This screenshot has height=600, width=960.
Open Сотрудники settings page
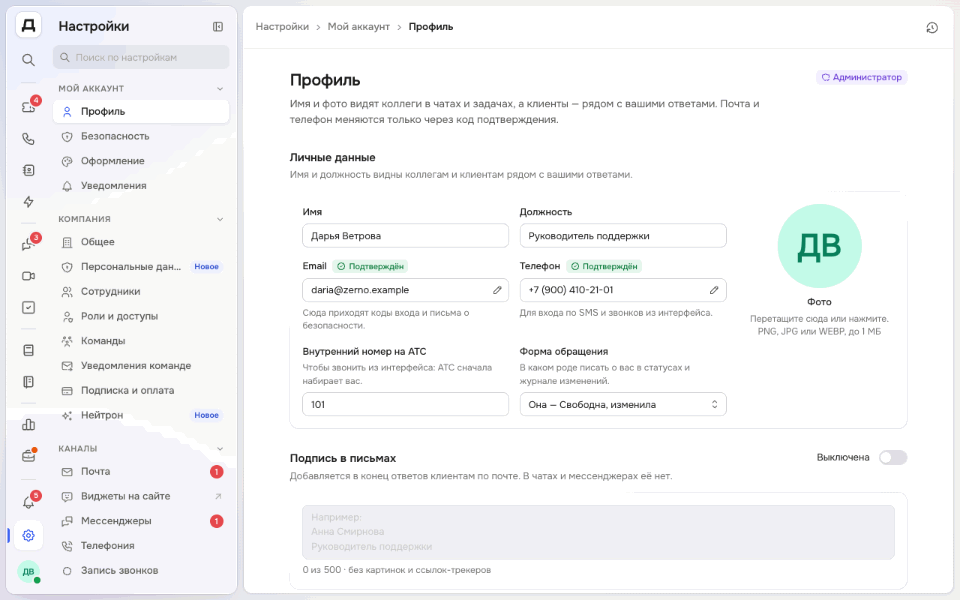click(141, 291)
